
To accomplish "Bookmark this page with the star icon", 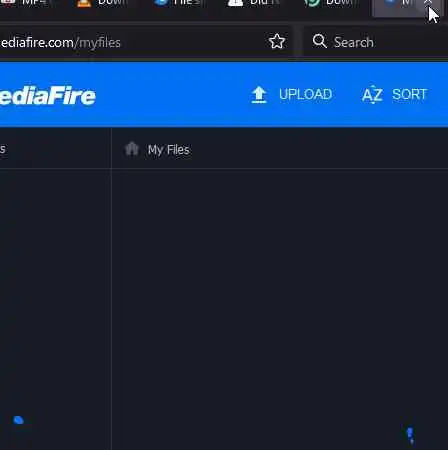I will point(277,42).
